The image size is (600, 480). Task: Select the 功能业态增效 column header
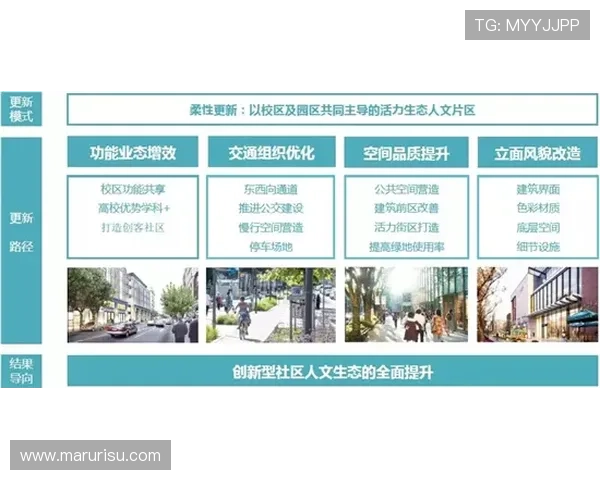click(x=133, y=152)
